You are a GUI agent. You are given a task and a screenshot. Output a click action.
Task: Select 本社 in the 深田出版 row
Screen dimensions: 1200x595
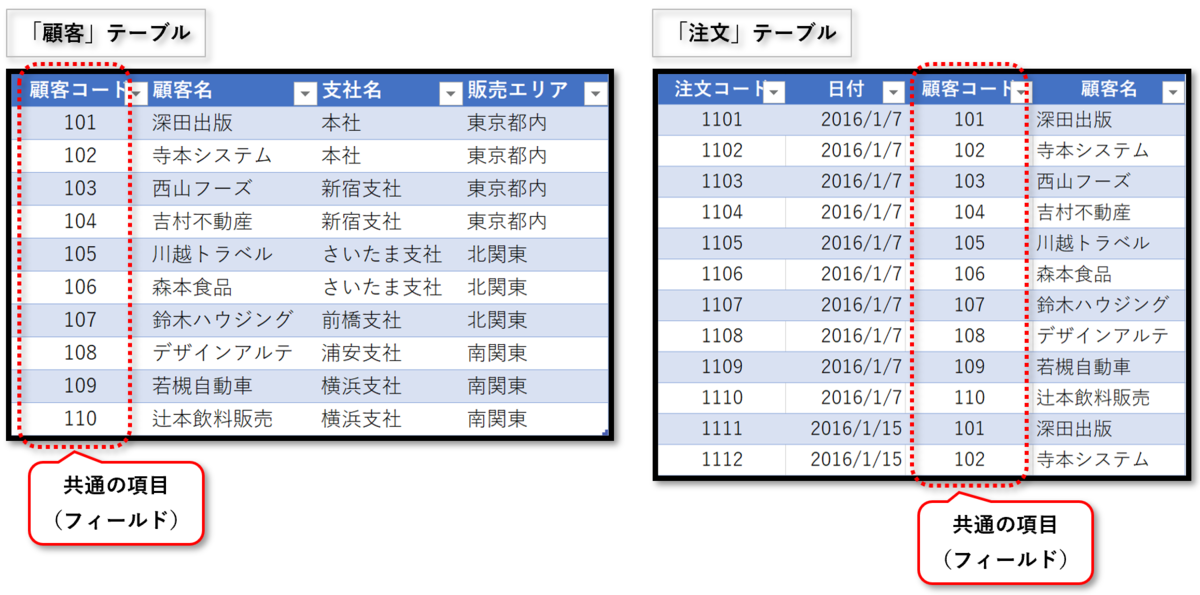tap(341, 123)
